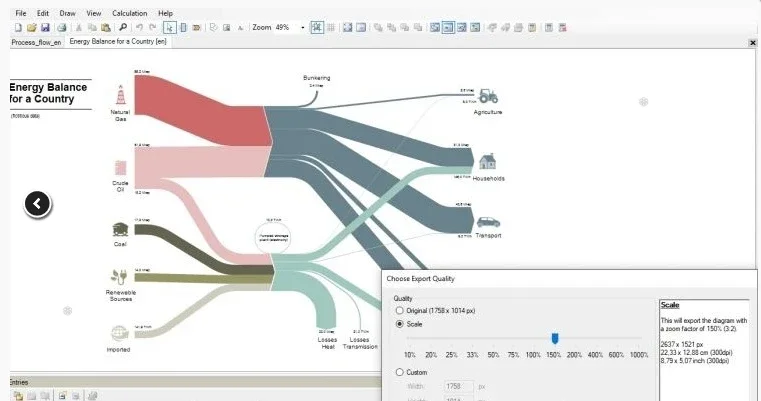761x401 pixels.
Task: Click the fit diagram to window icon
Action: point(347,28)
